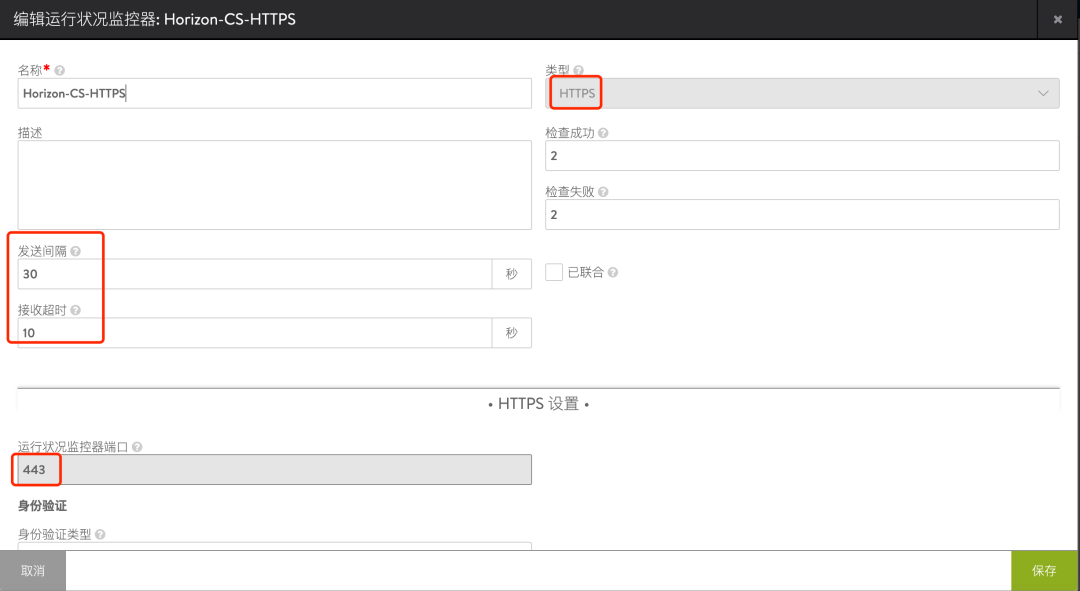
Task: Click the 接收超时 field showing 10
Action: coord(255,333)
